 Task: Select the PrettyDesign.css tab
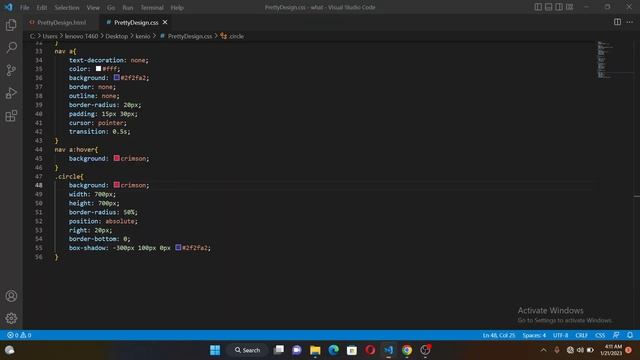coord(136,22)
